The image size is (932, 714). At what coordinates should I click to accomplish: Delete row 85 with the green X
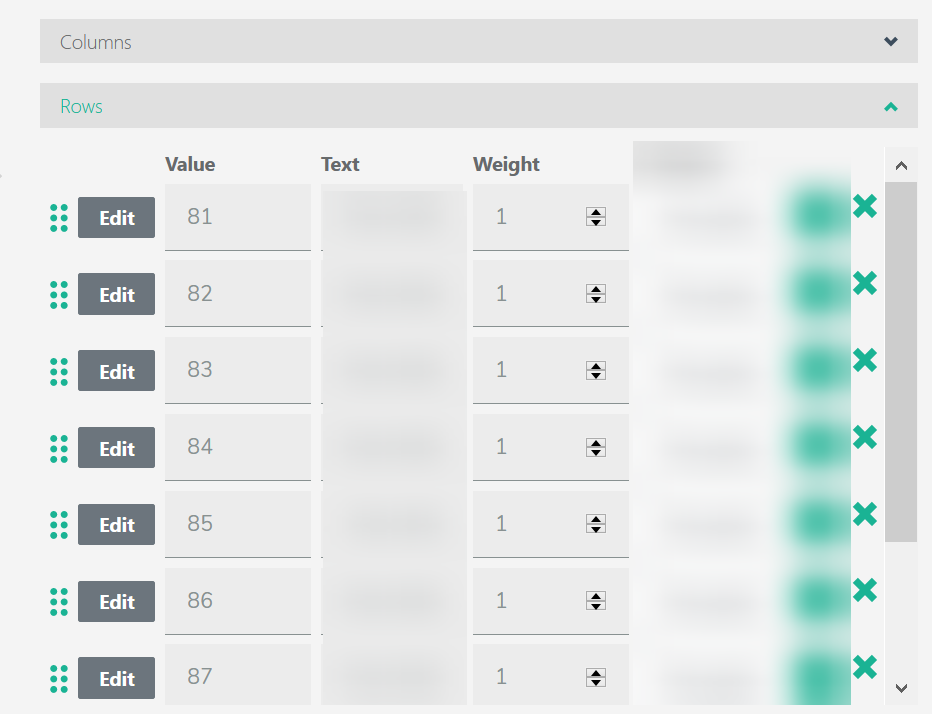pos(865,514)
